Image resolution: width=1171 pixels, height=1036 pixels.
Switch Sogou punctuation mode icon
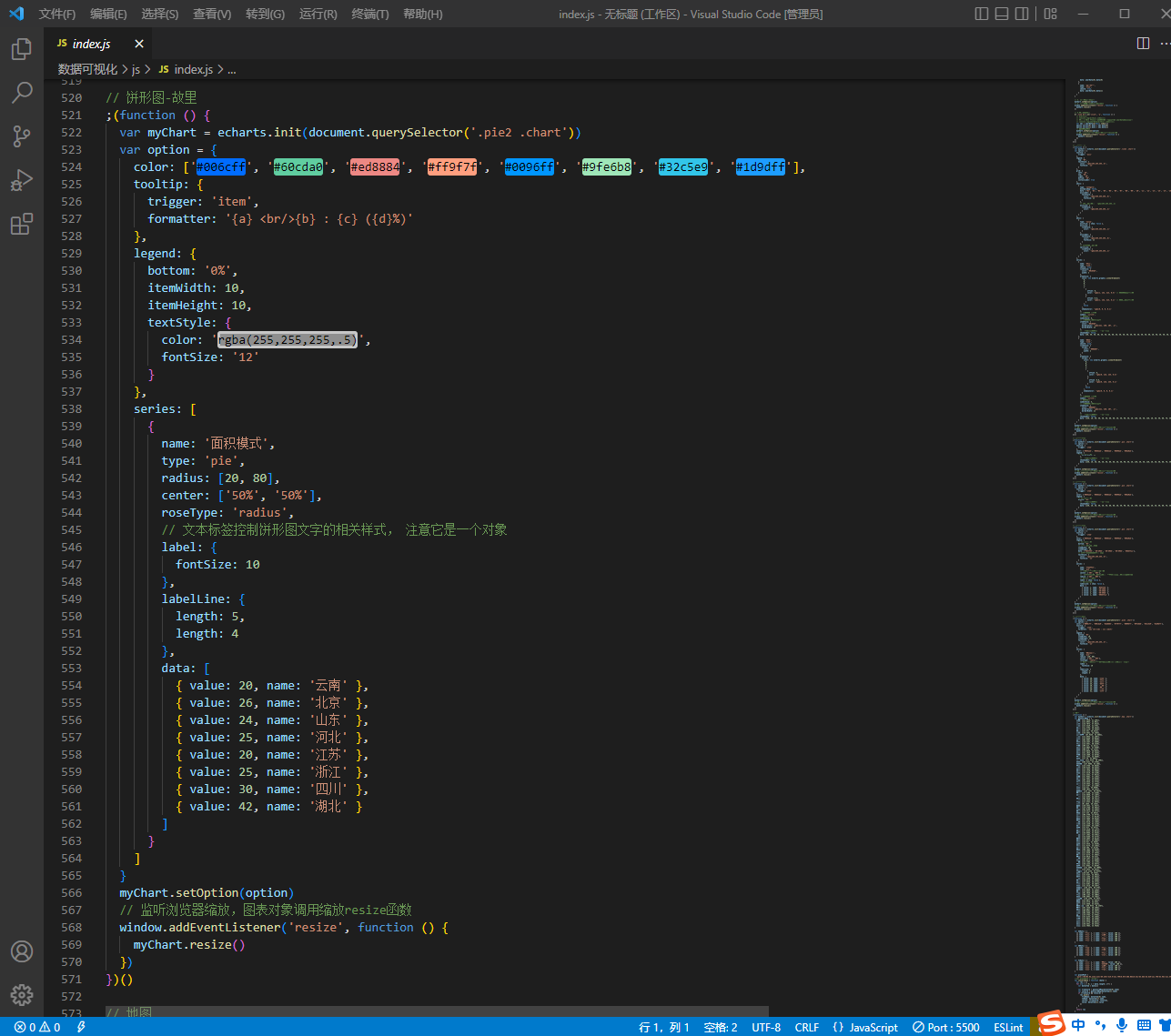[x=1101, y=1025]
